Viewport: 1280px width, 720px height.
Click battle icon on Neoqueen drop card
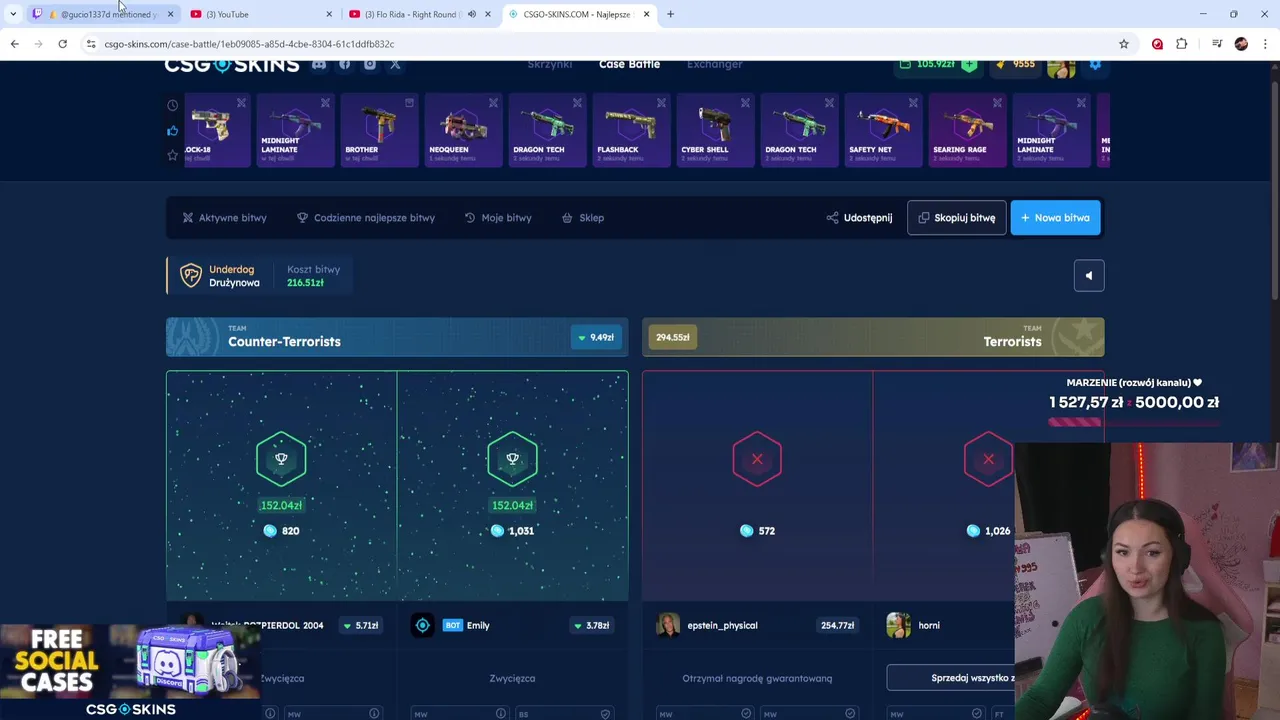tap(493, 103)
